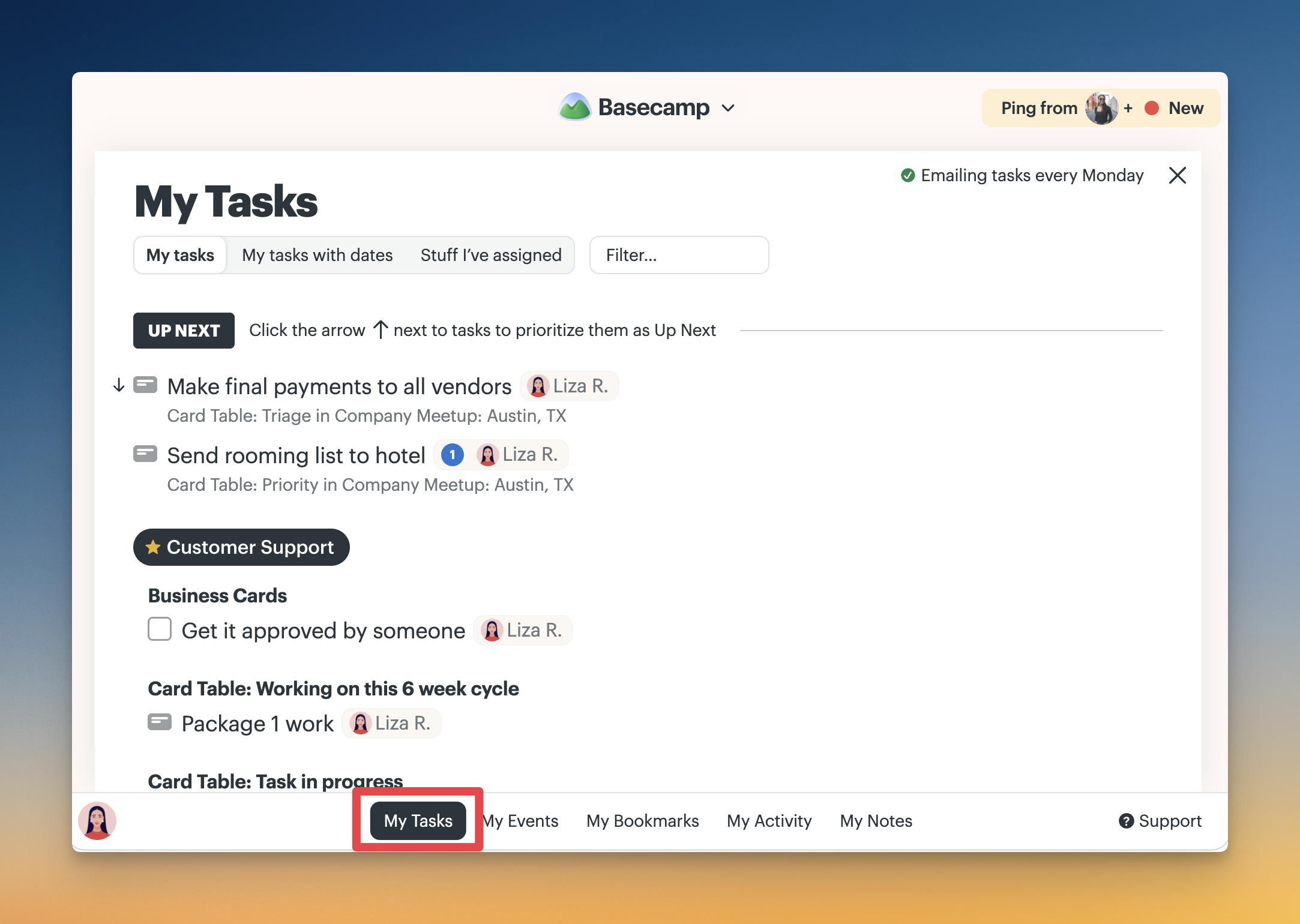This screenshot has height=924, width=1300.
Task: Click the Basecamp mountain logo icon
Action: (575, 108)
